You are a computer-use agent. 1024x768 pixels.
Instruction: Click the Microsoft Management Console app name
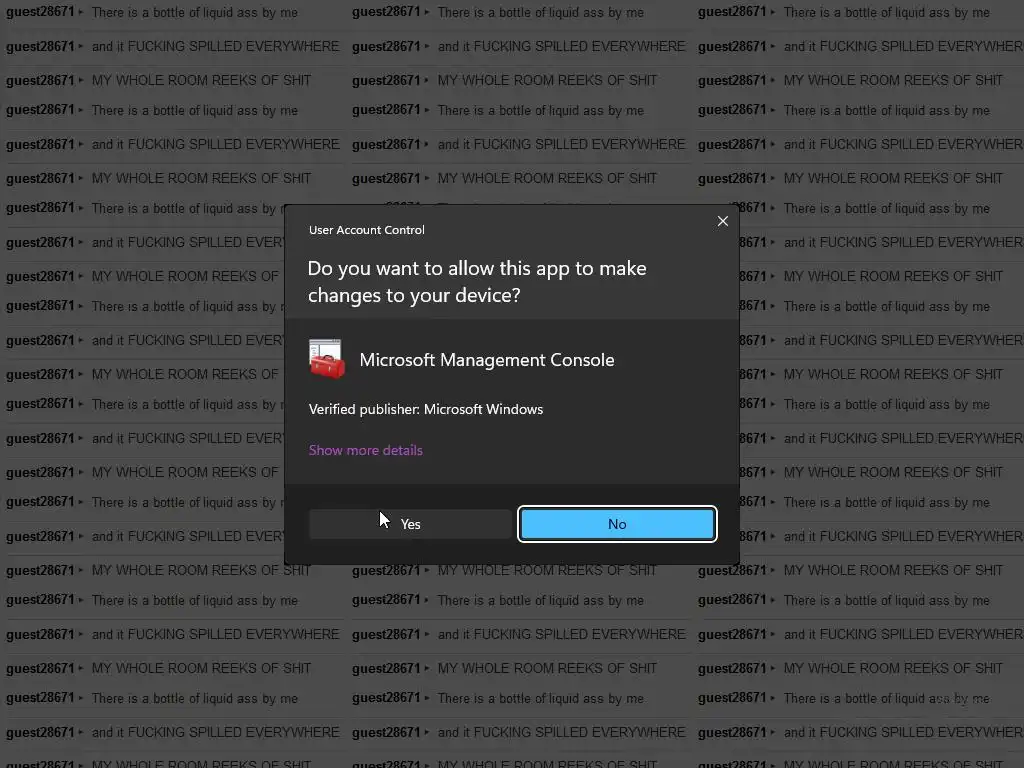click(487, 360)
